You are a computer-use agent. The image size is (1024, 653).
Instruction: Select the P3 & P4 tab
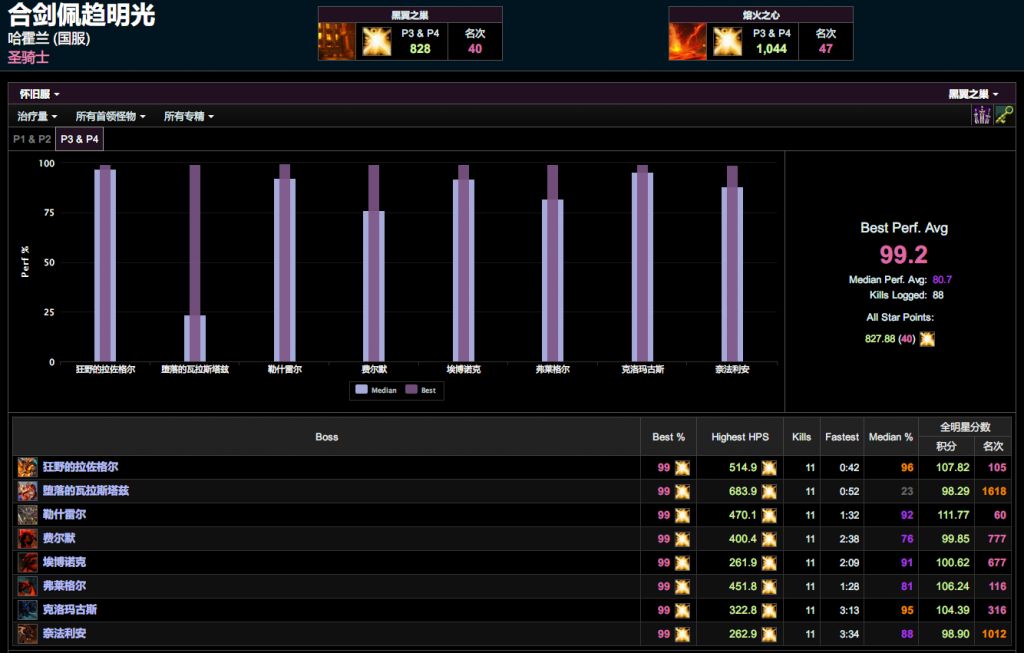[80, 139]
